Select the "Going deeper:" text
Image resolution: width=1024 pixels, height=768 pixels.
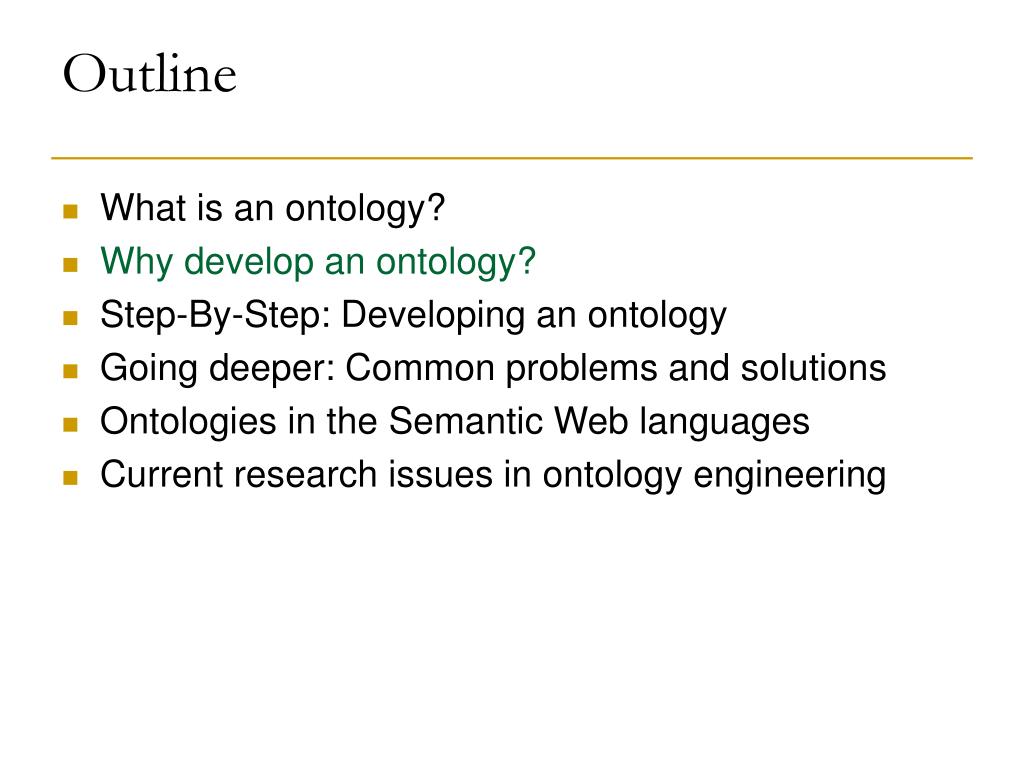(x=217, y=369)
